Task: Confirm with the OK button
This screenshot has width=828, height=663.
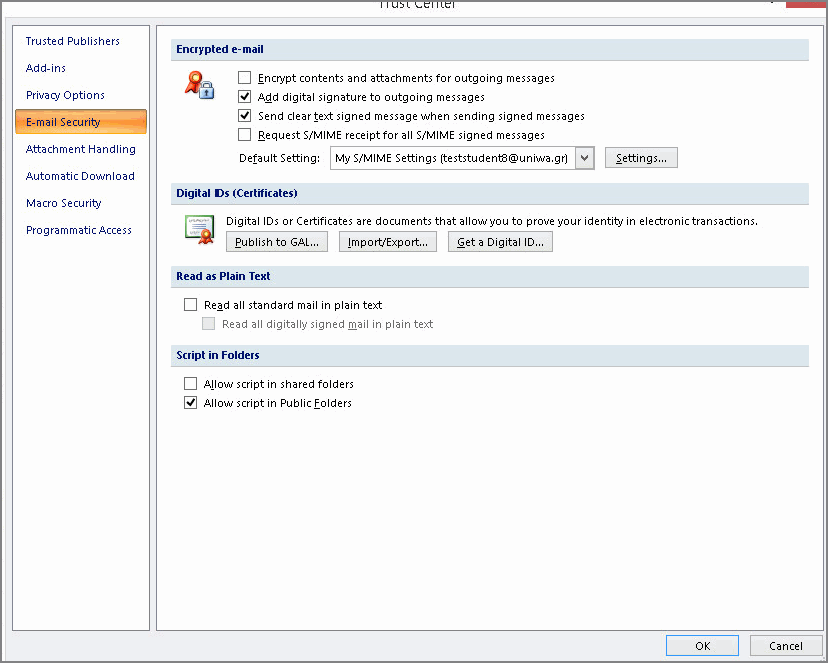Action: click(702, 646)
